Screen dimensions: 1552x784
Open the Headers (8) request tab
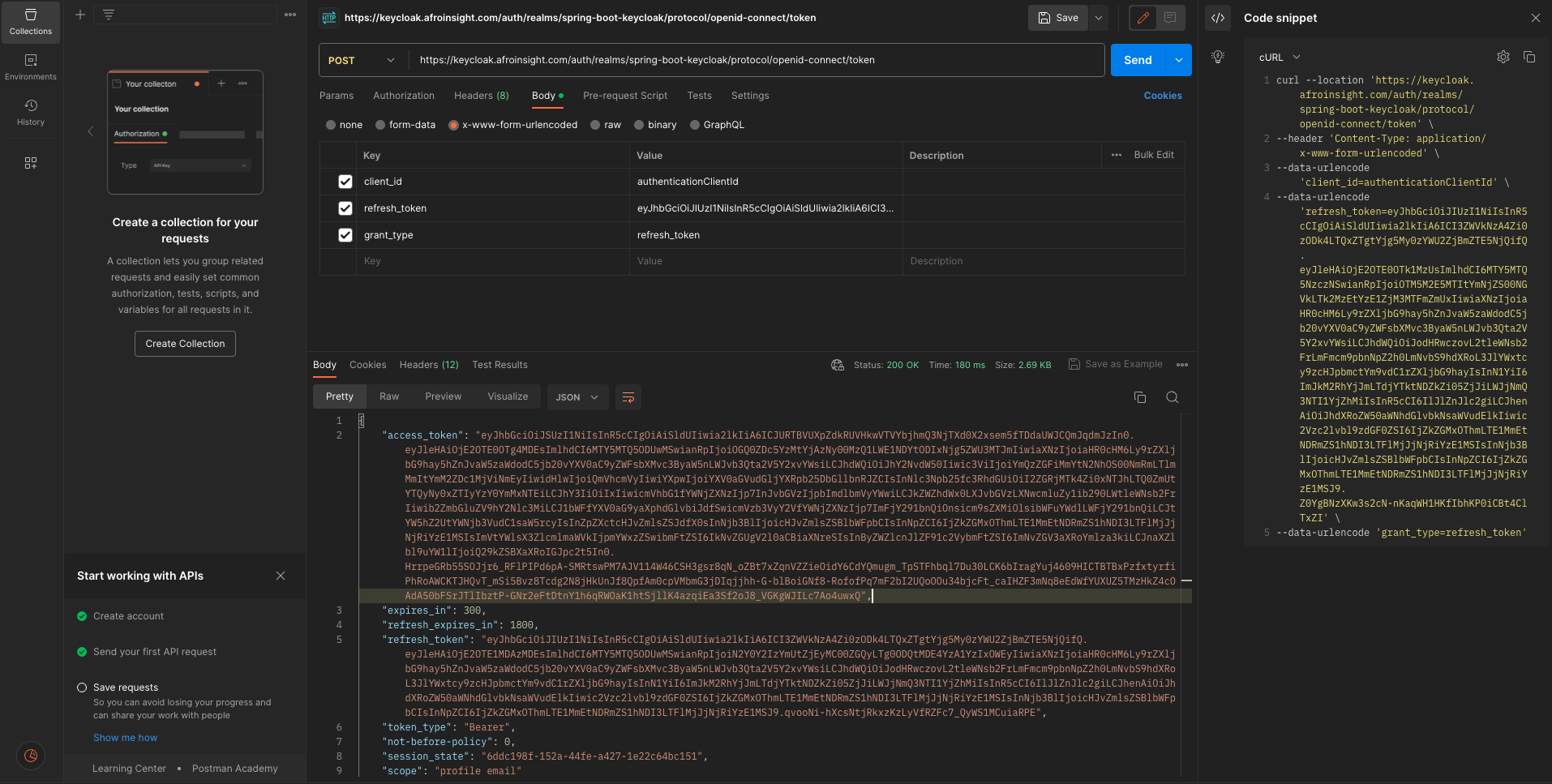point(482,96)
